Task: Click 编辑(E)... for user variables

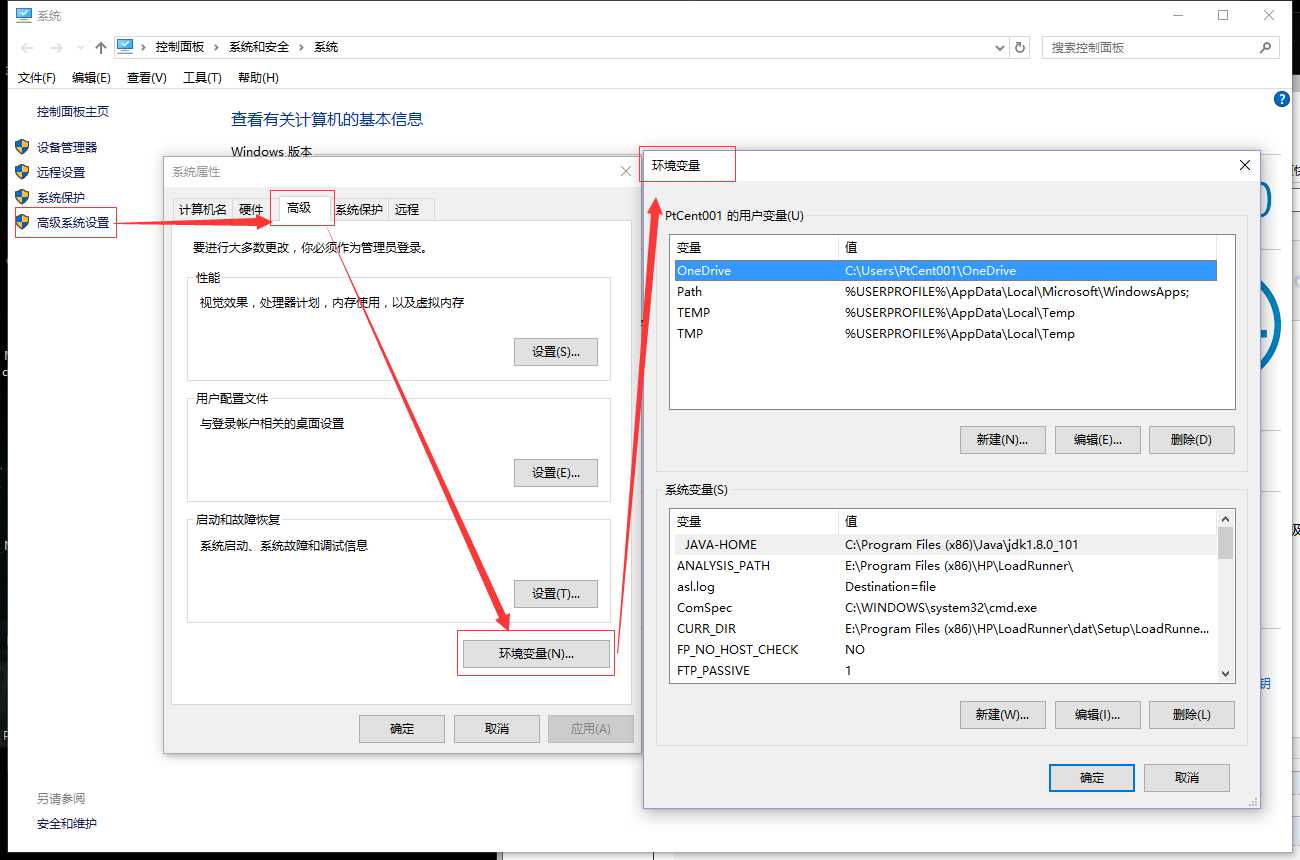Action: [1097, 440]
